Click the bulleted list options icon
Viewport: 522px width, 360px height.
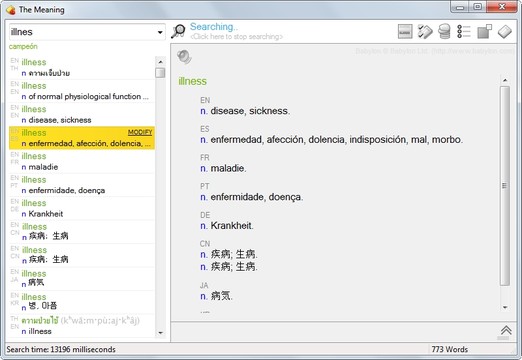[464, 31]
